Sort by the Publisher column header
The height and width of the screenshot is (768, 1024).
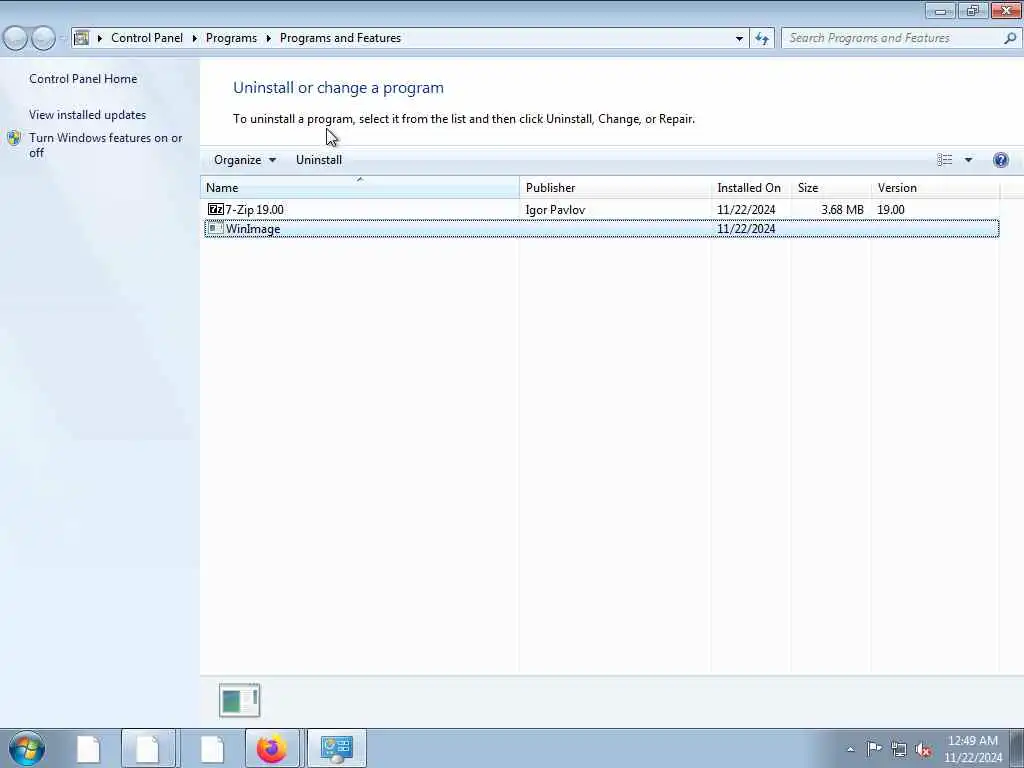[615, 187]
